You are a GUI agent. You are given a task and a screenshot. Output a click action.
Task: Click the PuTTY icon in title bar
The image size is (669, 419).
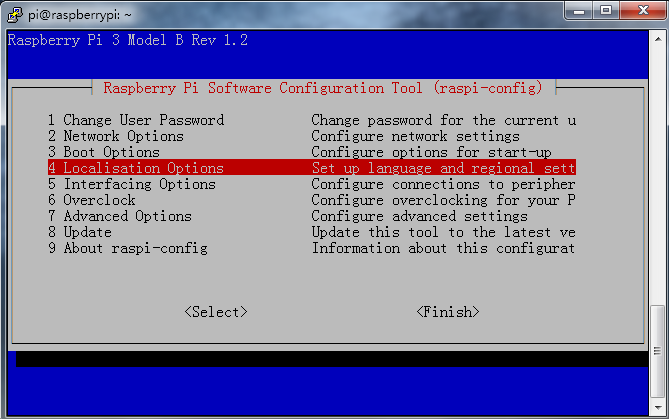point(15,15)
